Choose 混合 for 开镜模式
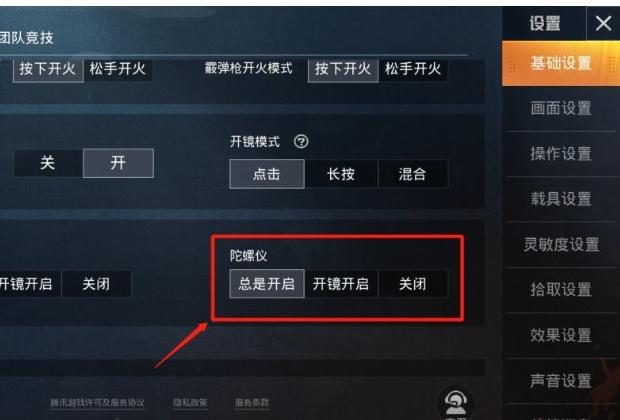 [413, 174]
